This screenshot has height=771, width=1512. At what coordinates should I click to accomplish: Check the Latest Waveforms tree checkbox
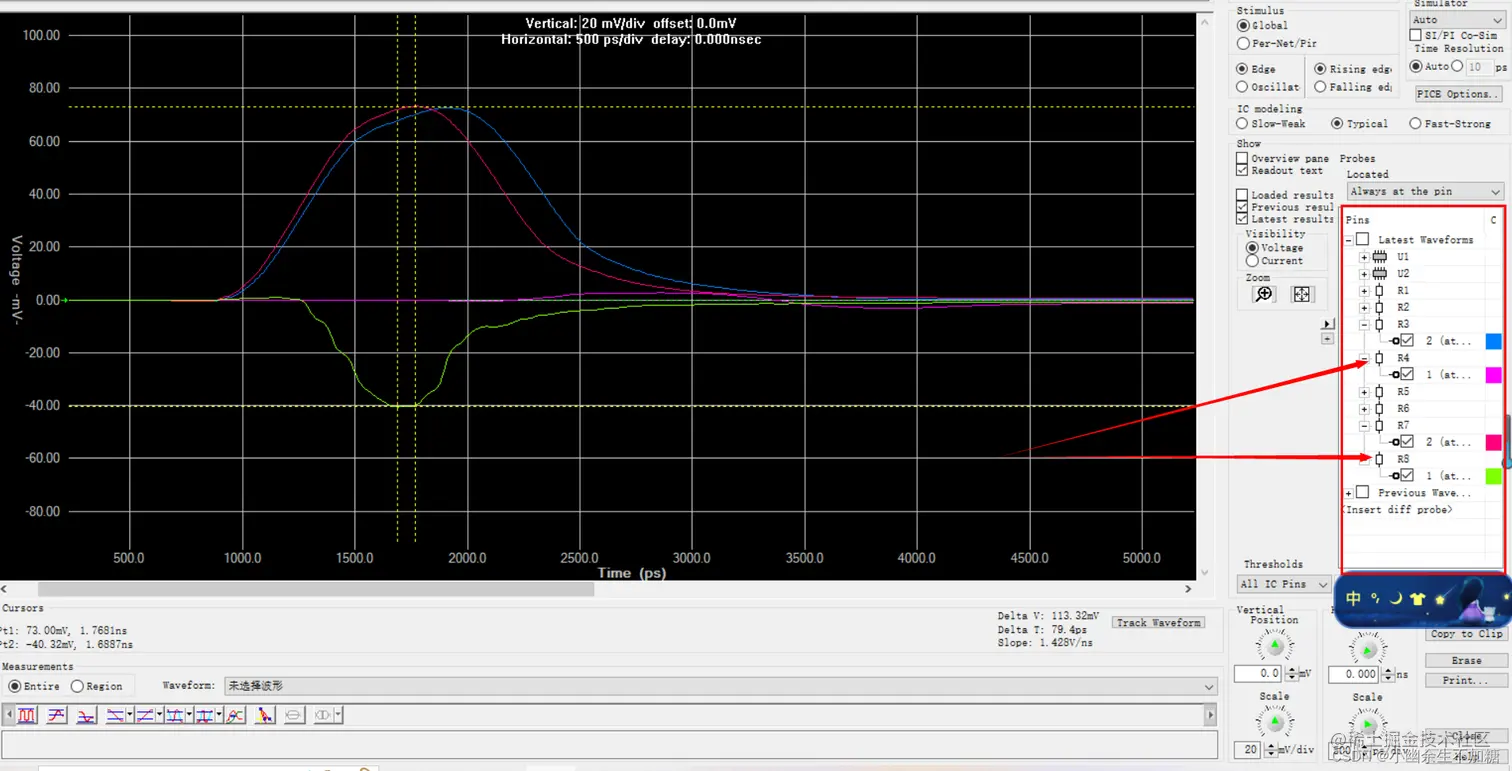click(1362, 240)
